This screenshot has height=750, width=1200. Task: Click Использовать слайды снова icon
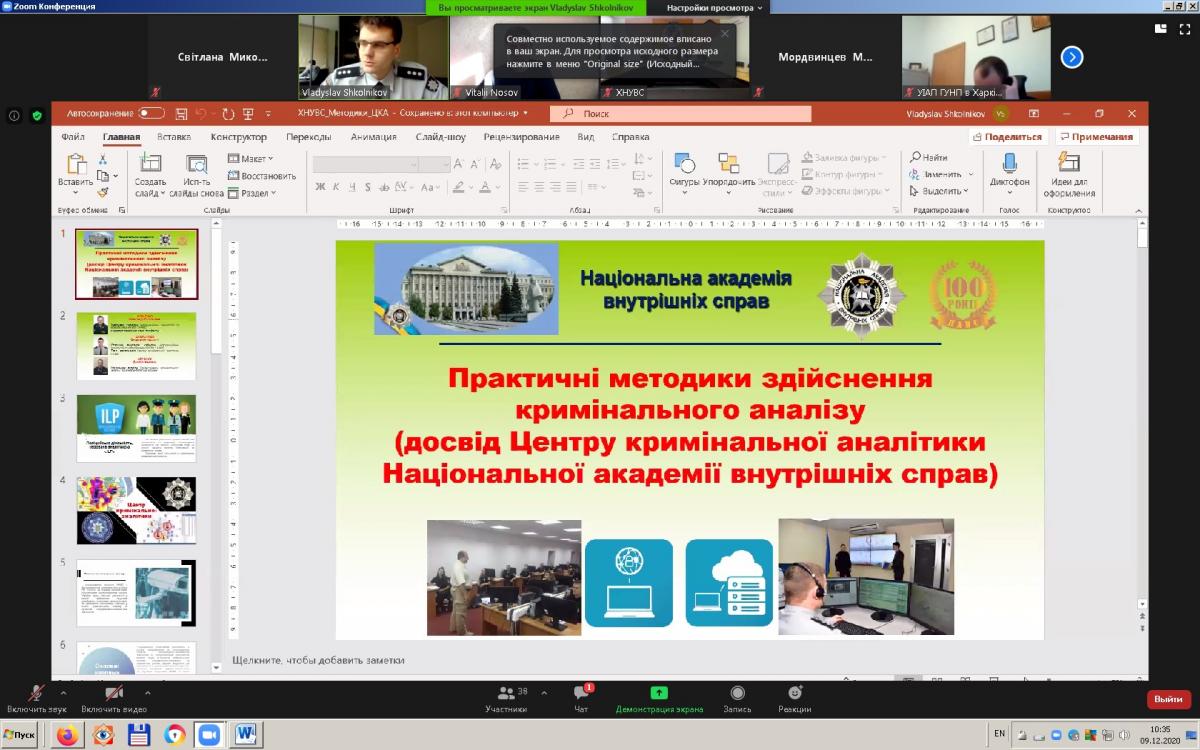tap(197, 164)
